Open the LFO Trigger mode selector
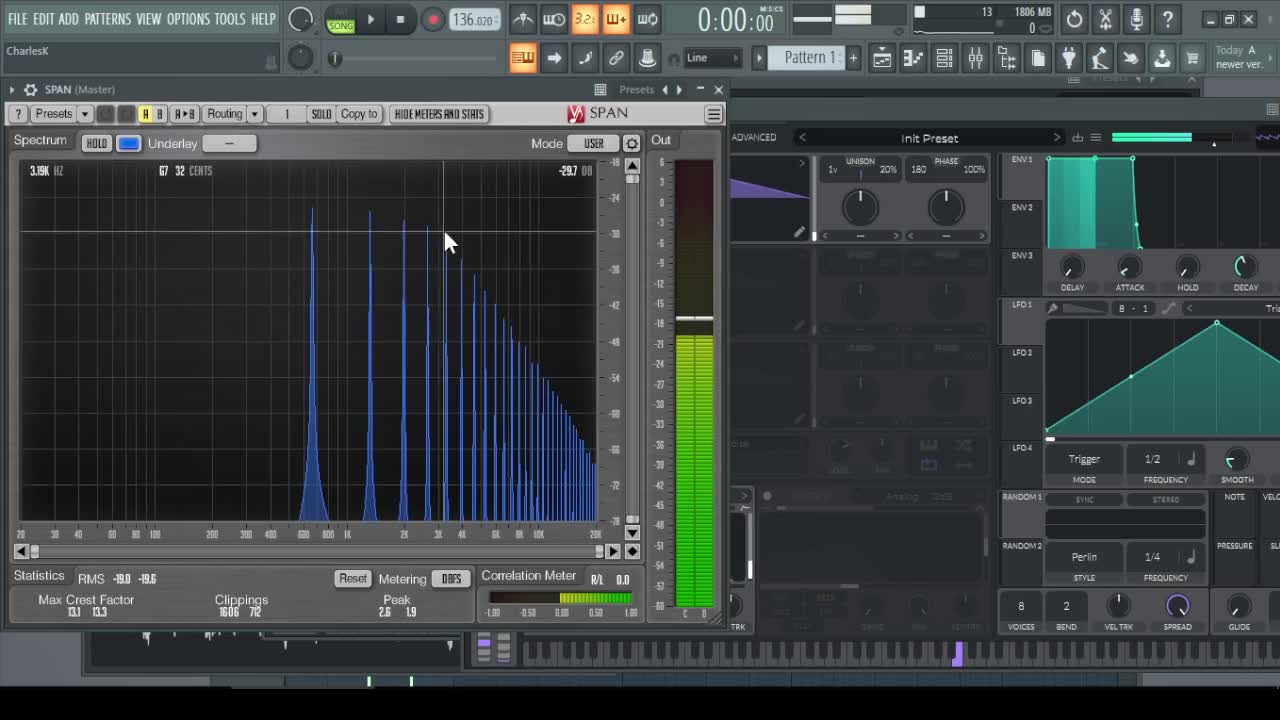 [1084, 459]
